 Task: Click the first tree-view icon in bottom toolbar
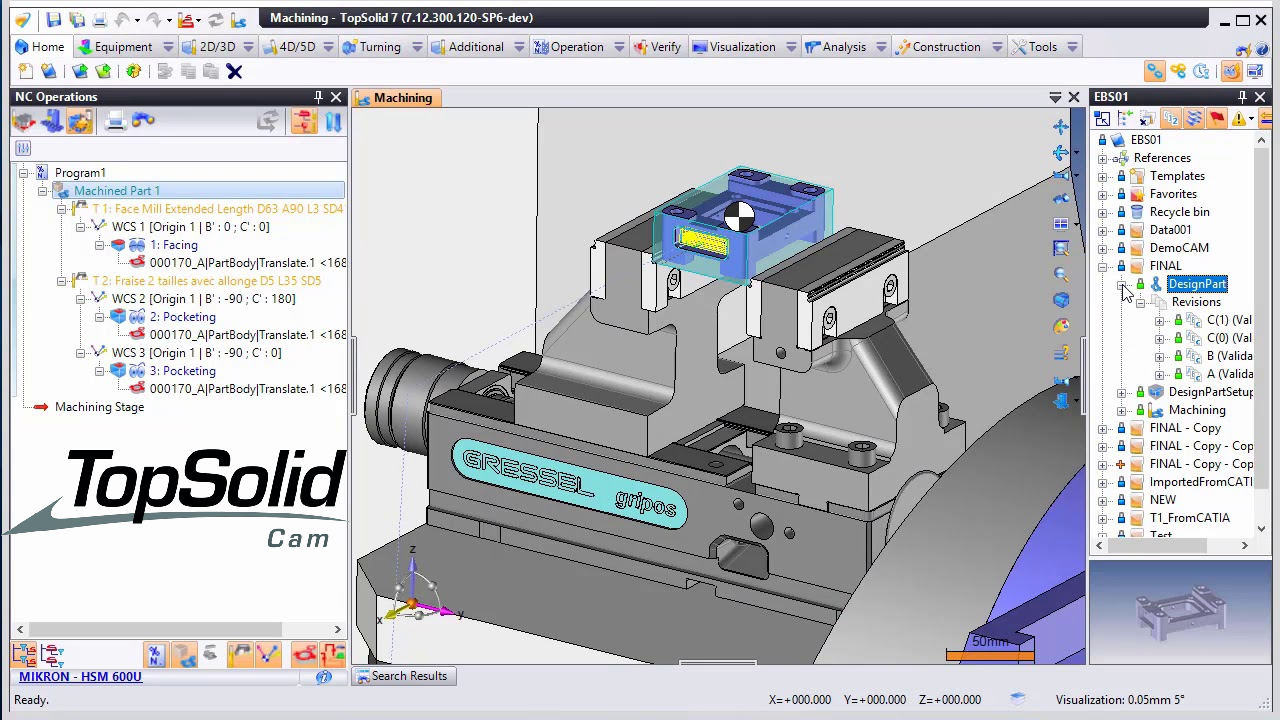click(24, 655)
